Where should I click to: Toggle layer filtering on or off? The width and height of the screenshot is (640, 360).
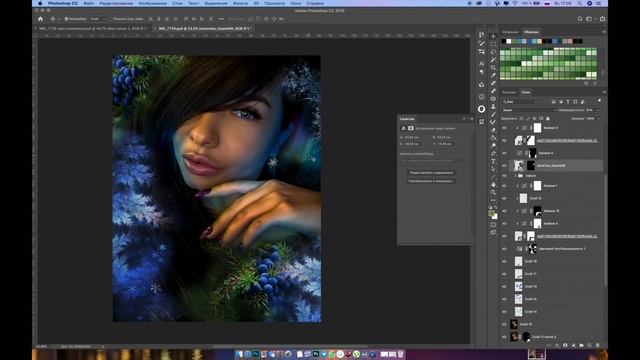pyautogui.click(x=599, y=101)
